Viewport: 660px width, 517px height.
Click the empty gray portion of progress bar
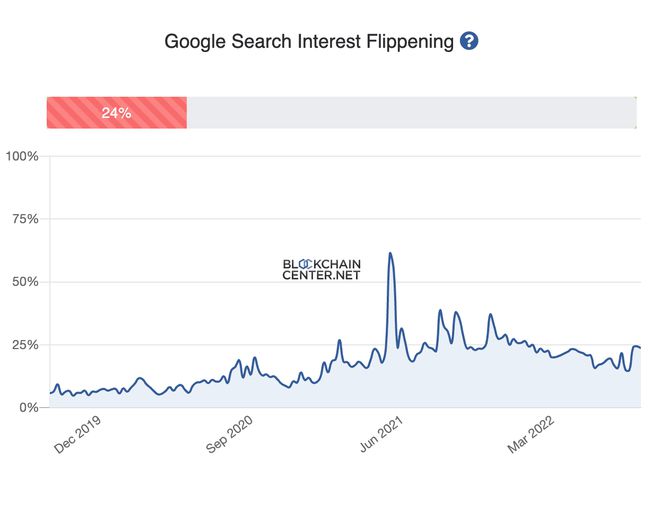[410, 113]
